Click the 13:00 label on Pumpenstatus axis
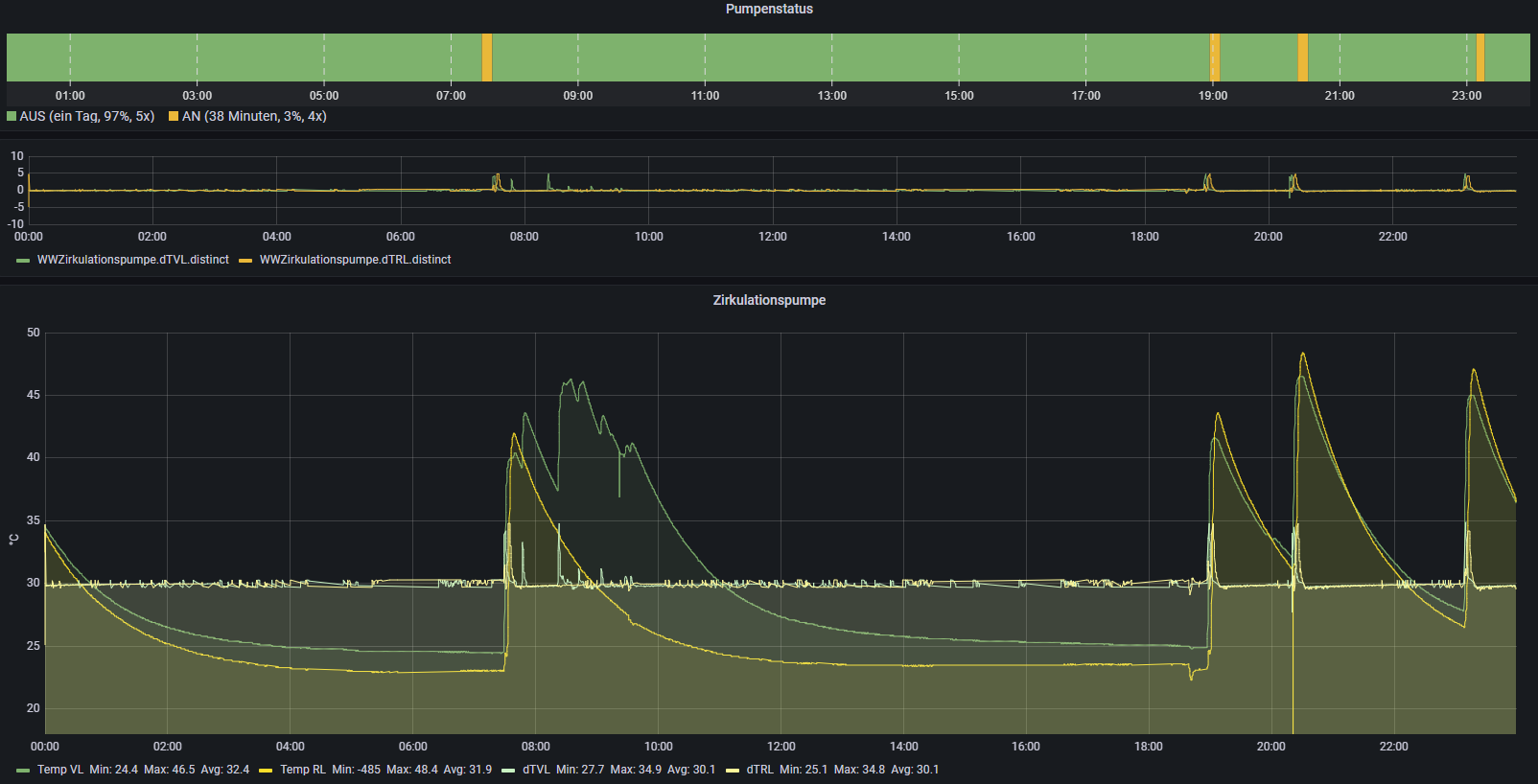 (x=832, y=96)
